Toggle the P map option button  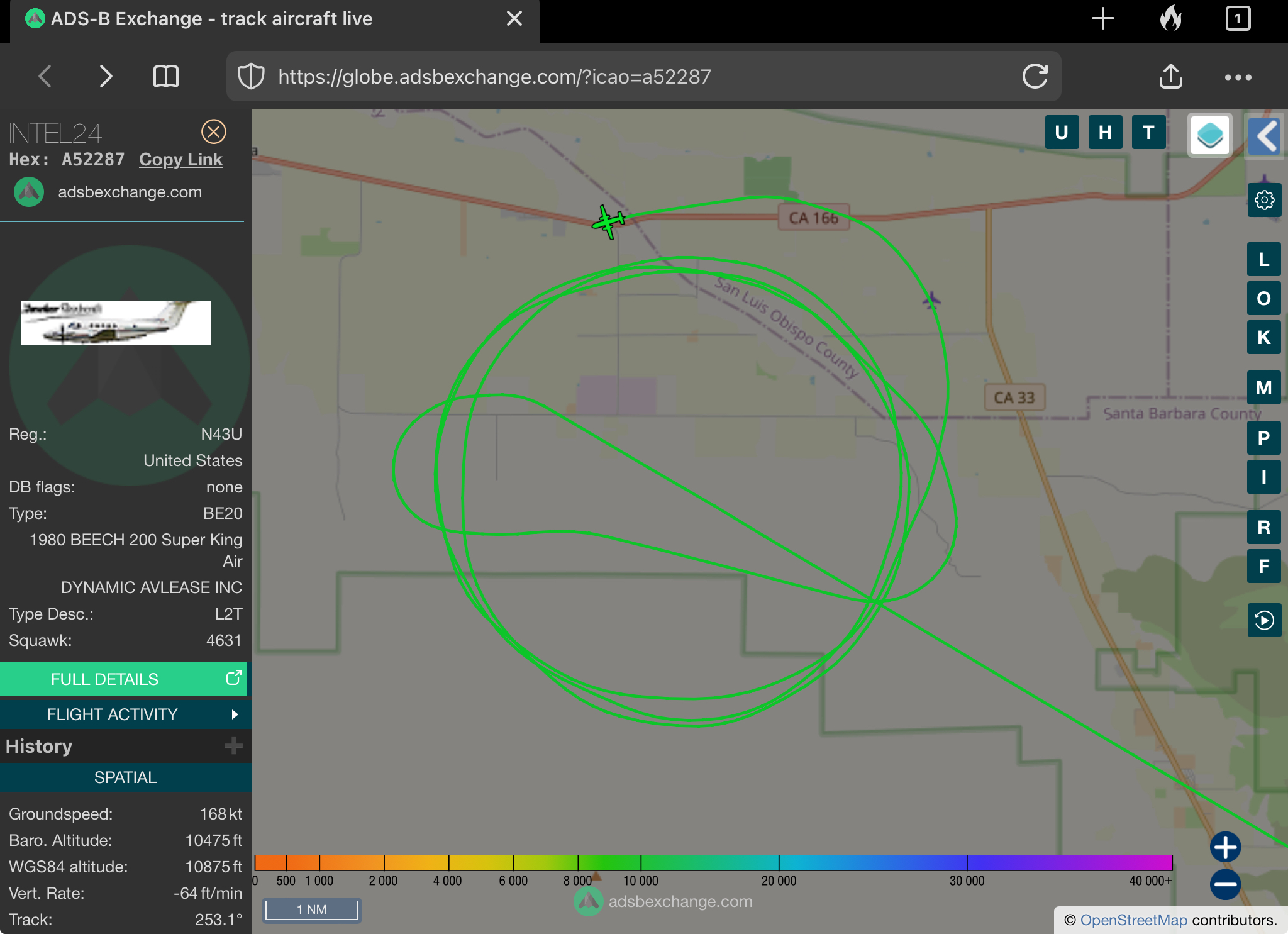[x=1264, y=438]
